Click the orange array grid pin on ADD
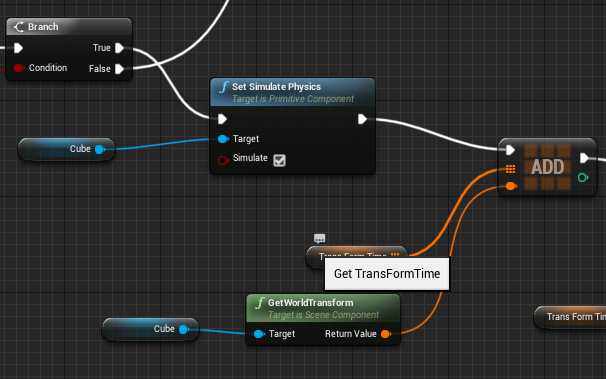The width and height of the screenshot is (606, 379). pyautogui.click(x=510, y=169)
